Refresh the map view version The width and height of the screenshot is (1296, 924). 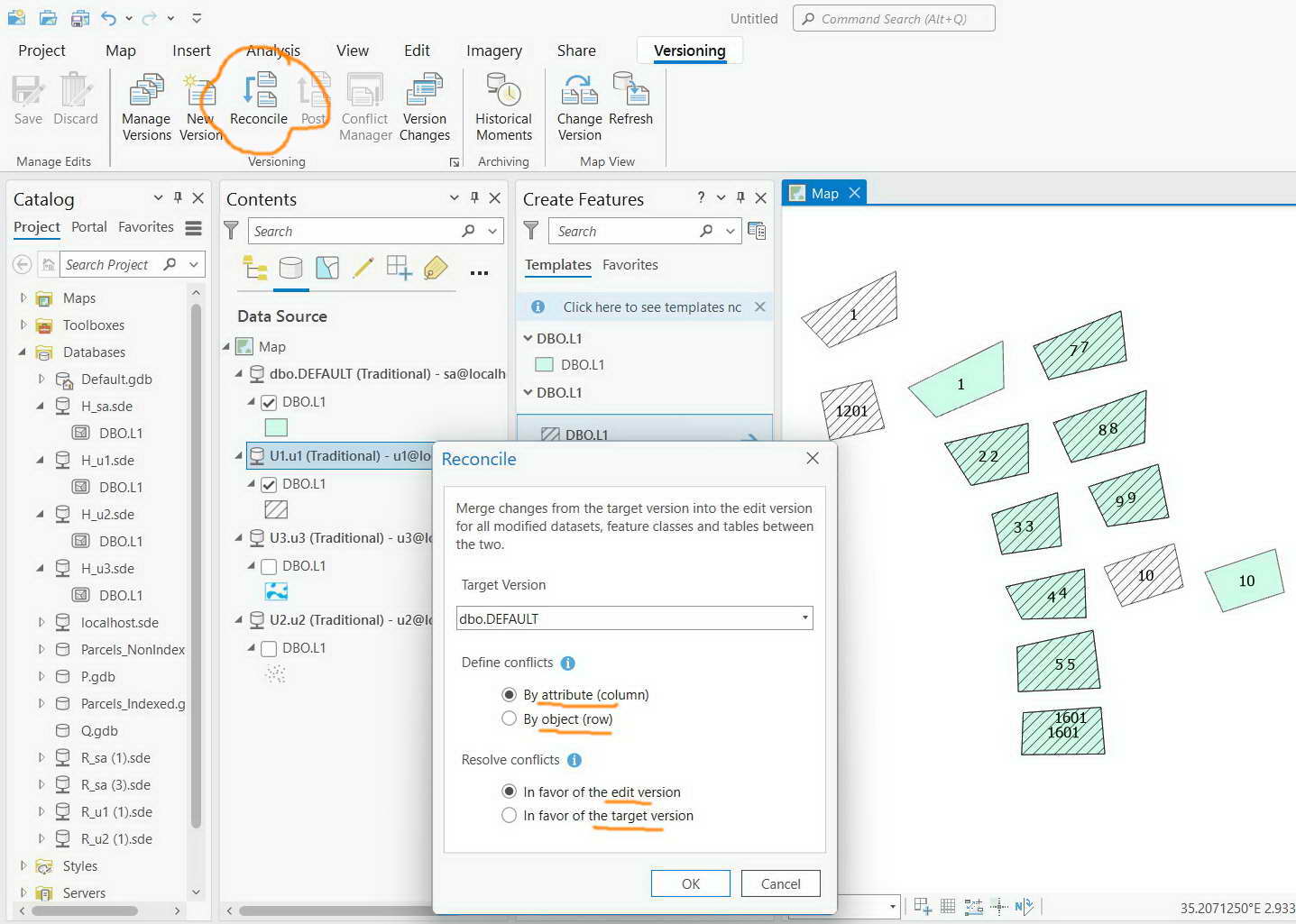coord(630,101)
